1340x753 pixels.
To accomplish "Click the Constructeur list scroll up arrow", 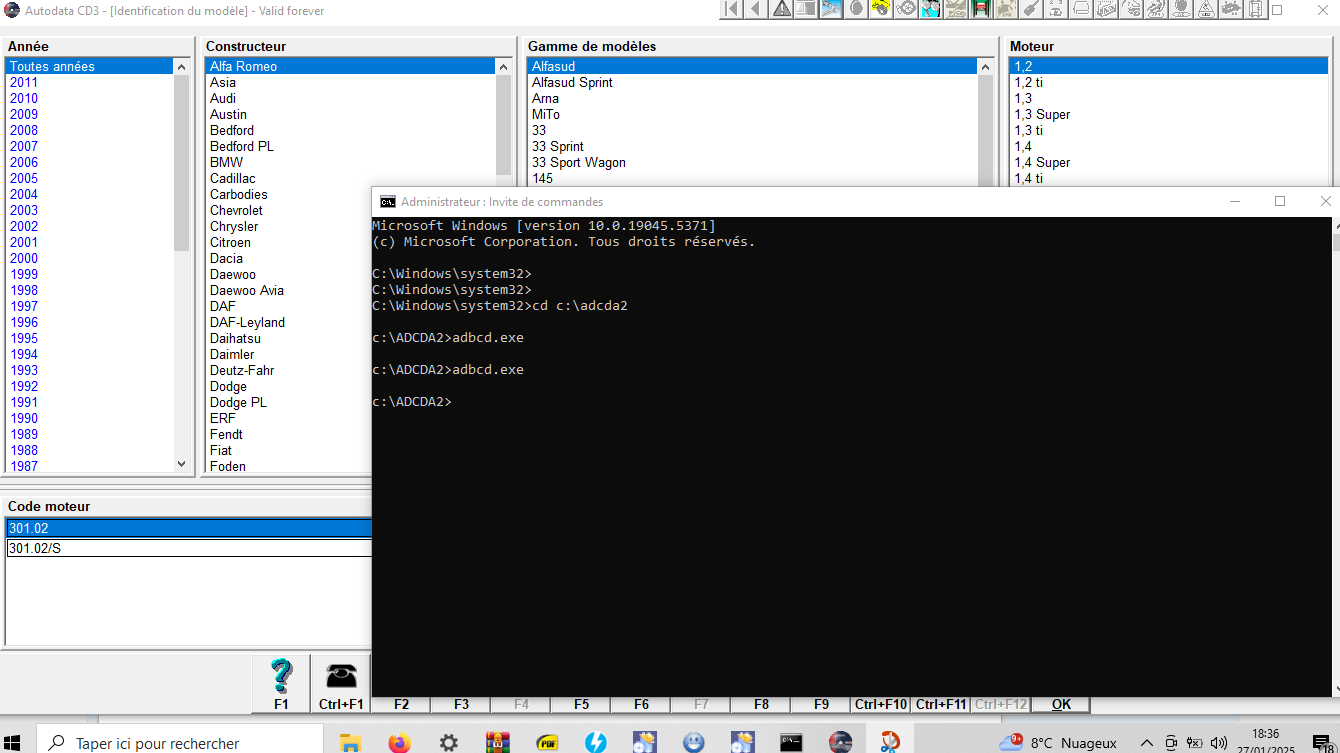I will [x=503, y=66].
